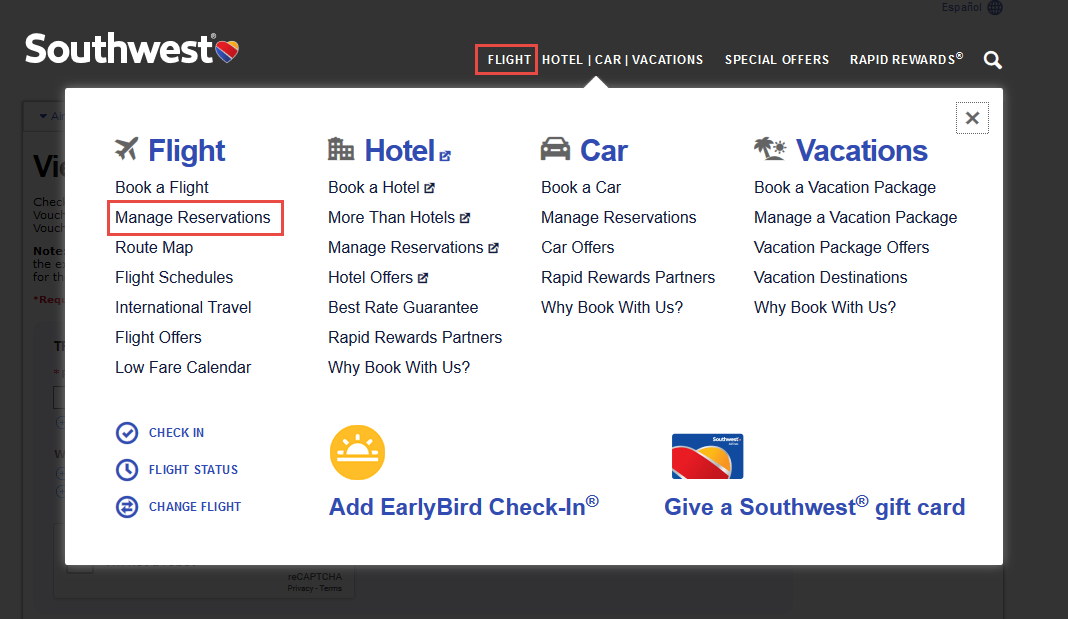
Task: Open VACATIONS navigation menu item
Action: click(668, 60)
